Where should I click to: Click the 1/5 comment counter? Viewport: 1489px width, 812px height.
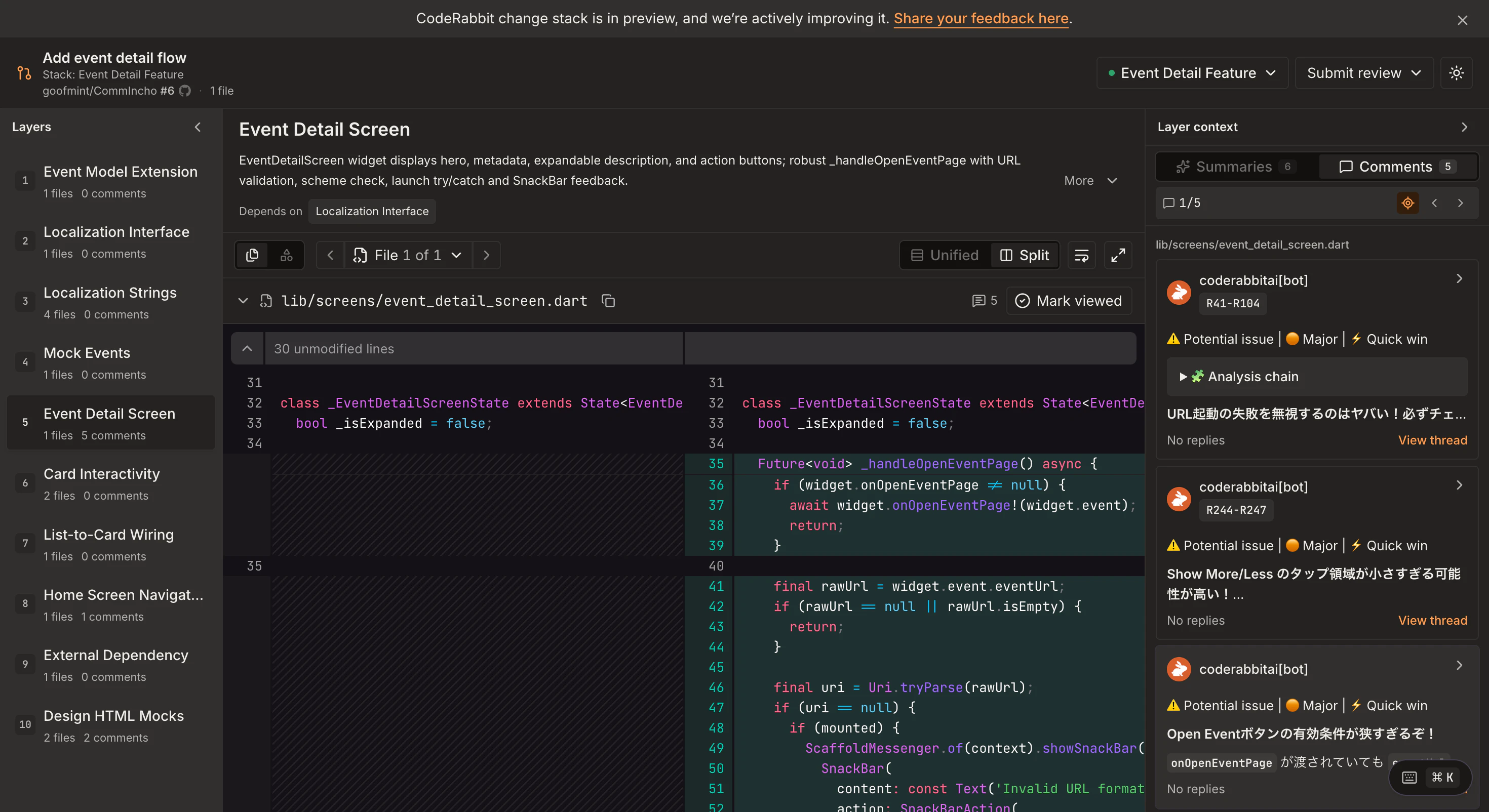pos(1182,203)
